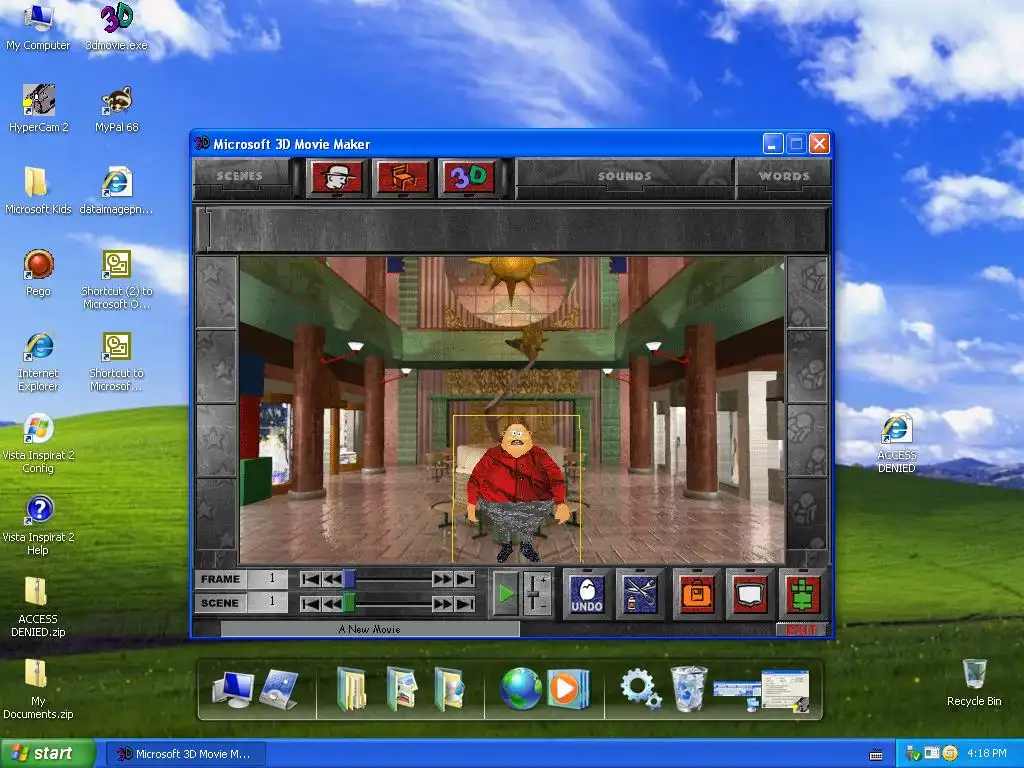Click the white screen icon on red button
This screenshot has height=768, width=1024.
(x=749, y=594)
